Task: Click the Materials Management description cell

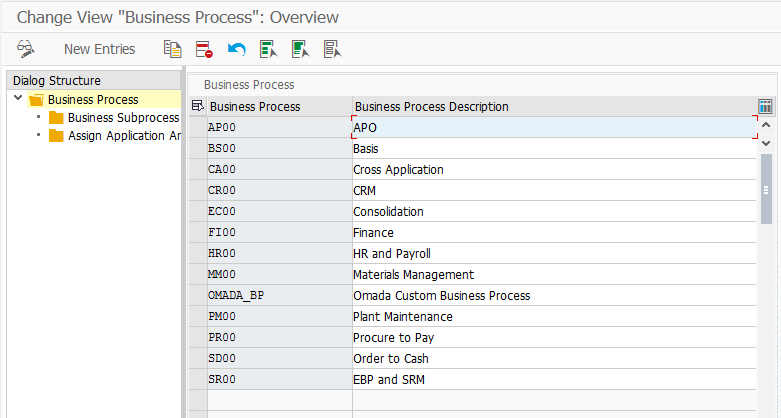Action: tap(554, 275)
